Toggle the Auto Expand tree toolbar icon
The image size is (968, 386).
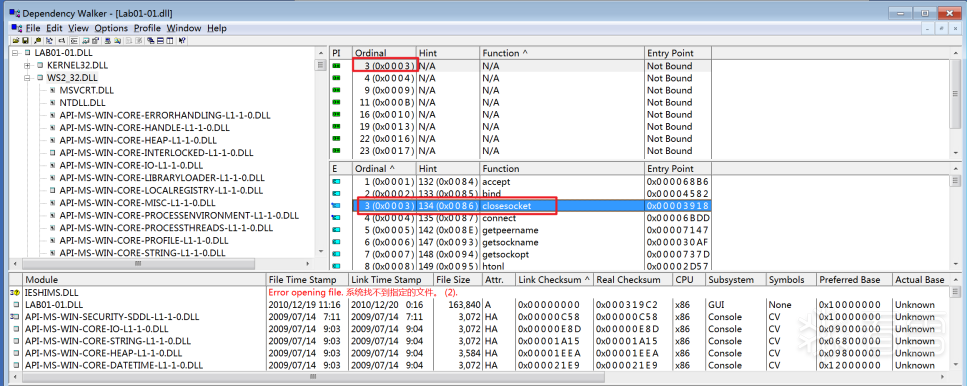(x=49, y=40)
